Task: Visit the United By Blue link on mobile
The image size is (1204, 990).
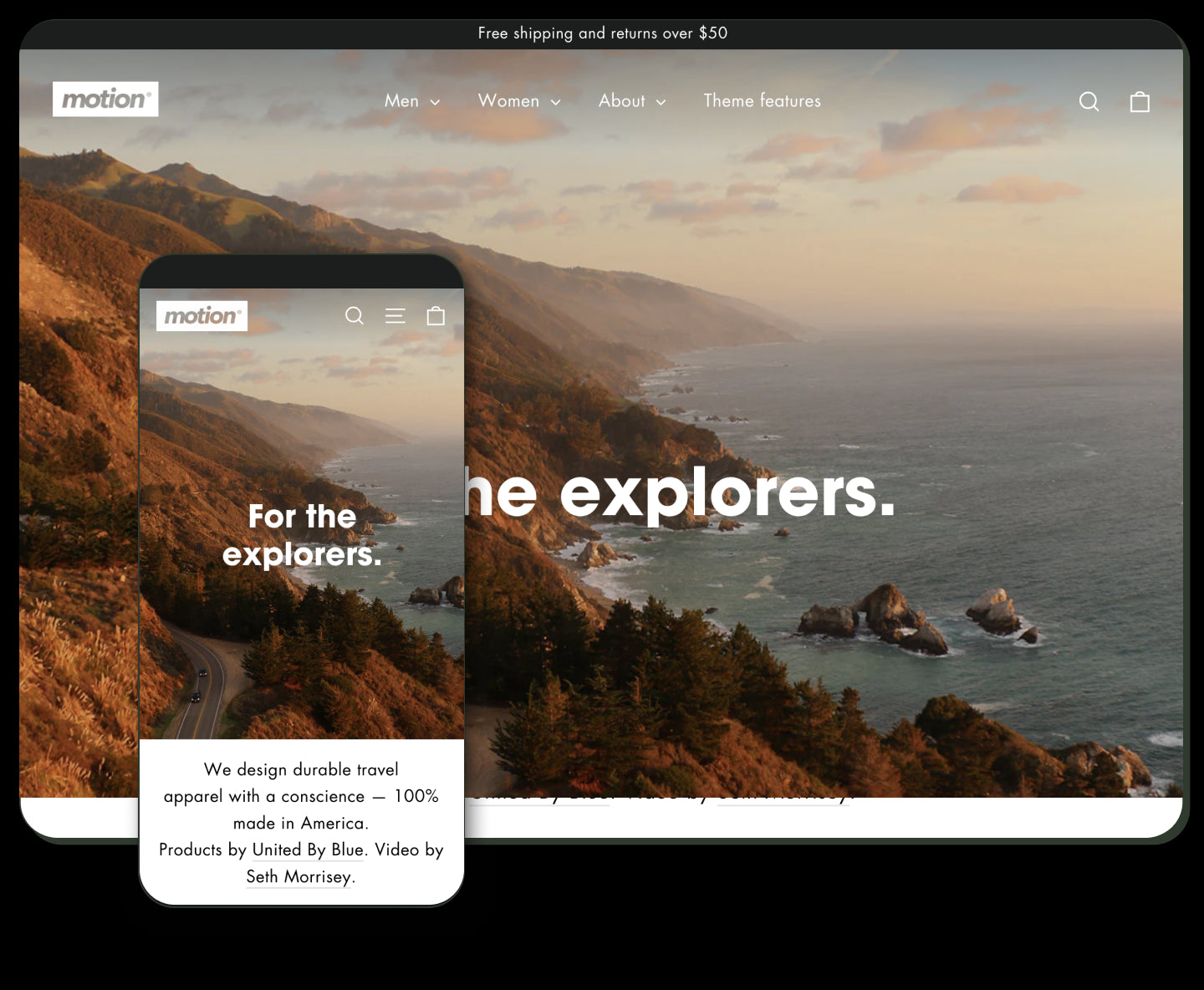Action: 307,850
